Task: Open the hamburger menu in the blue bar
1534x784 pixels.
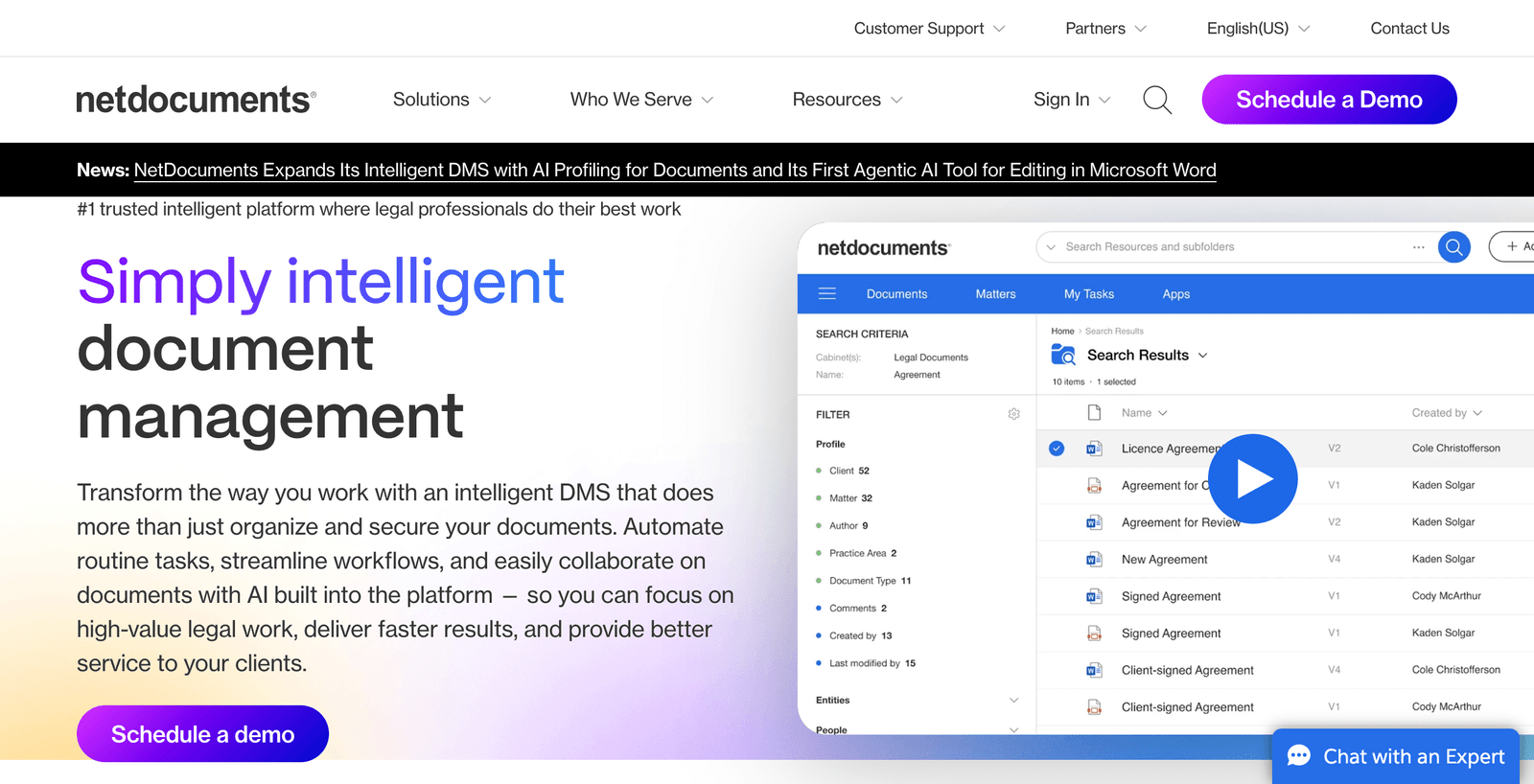Action: (827, 294)
